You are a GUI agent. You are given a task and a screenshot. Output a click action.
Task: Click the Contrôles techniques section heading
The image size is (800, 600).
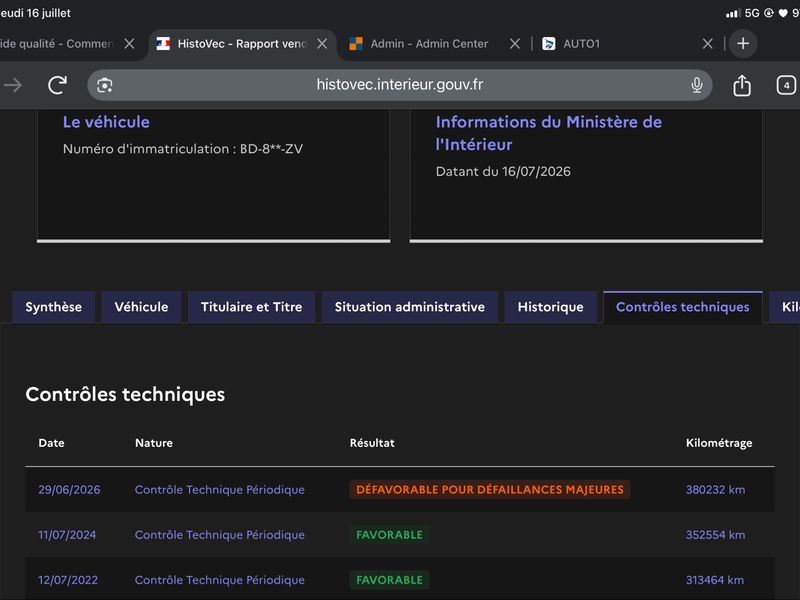125,394
